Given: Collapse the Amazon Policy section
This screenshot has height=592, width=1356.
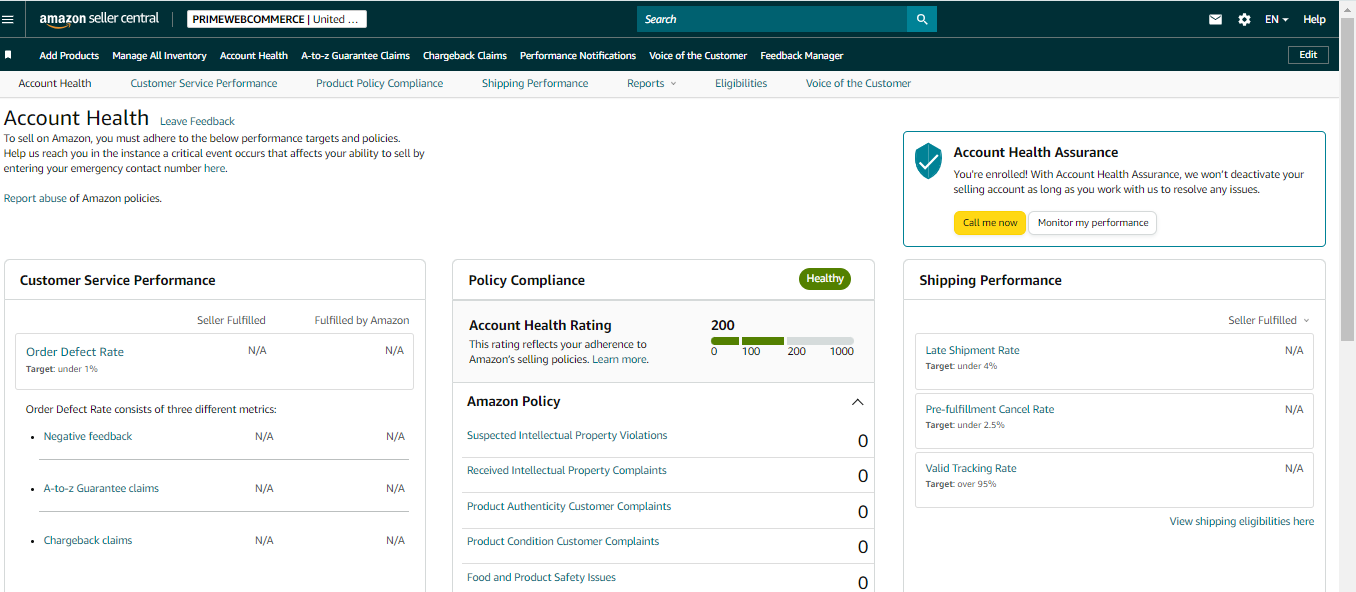Looking at the screenshot, I should tap(857, 402).
